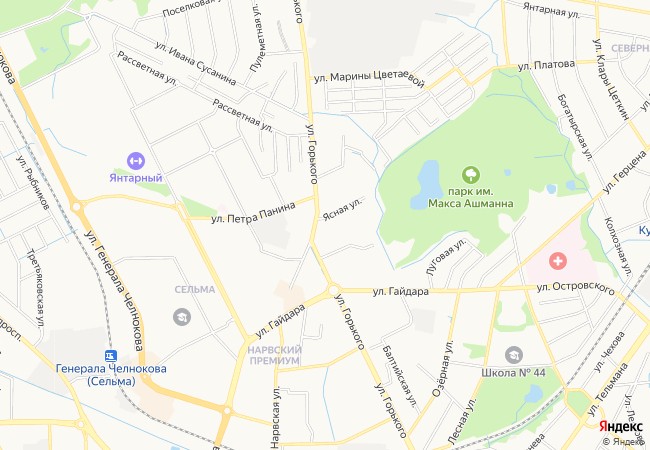The height and width of the screenshot is (450, 650).
Task: Click the ул. Платова street label
Action: pos(546,65)
